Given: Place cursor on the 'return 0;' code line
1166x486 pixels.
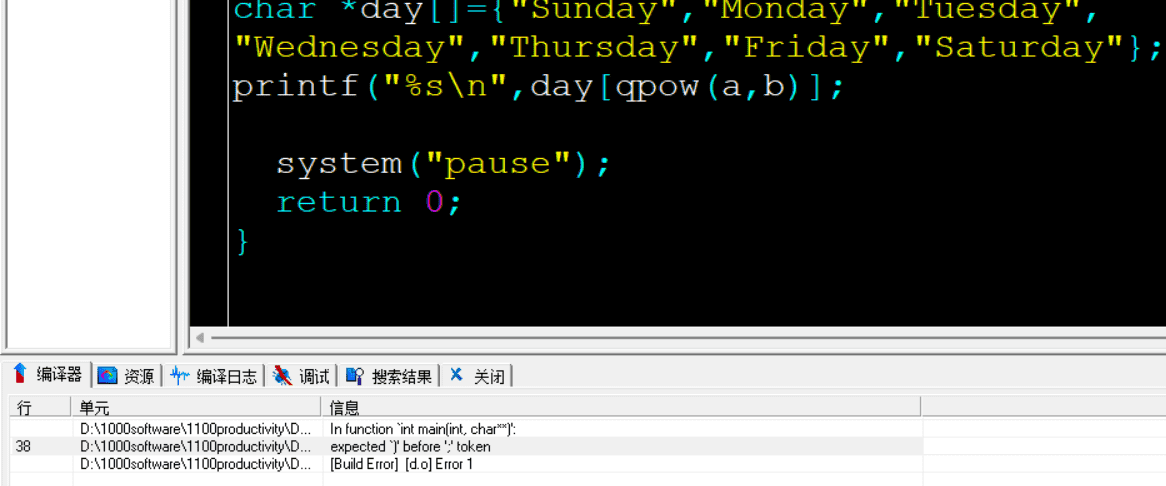Looking at the screenshot, I should click(x=368, y=203).
